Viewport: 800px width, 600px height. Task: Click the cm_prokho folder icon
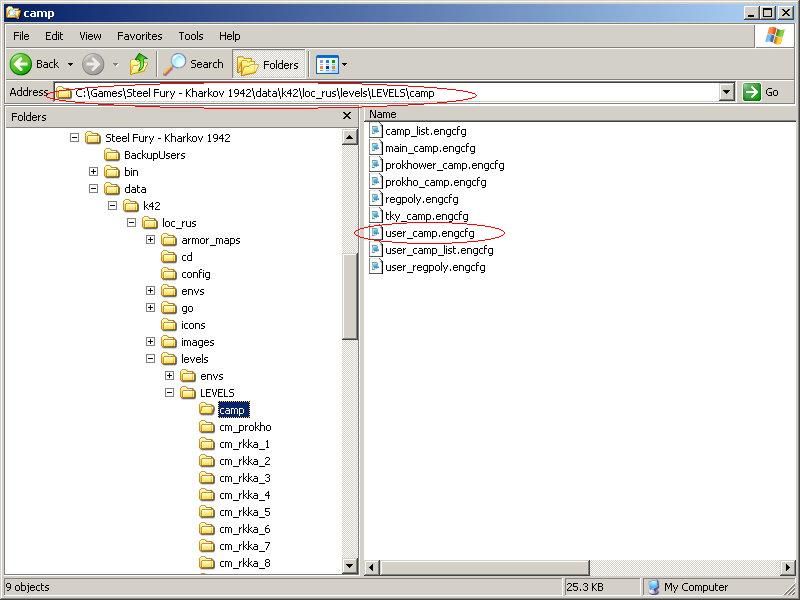[x=207, y=427]
